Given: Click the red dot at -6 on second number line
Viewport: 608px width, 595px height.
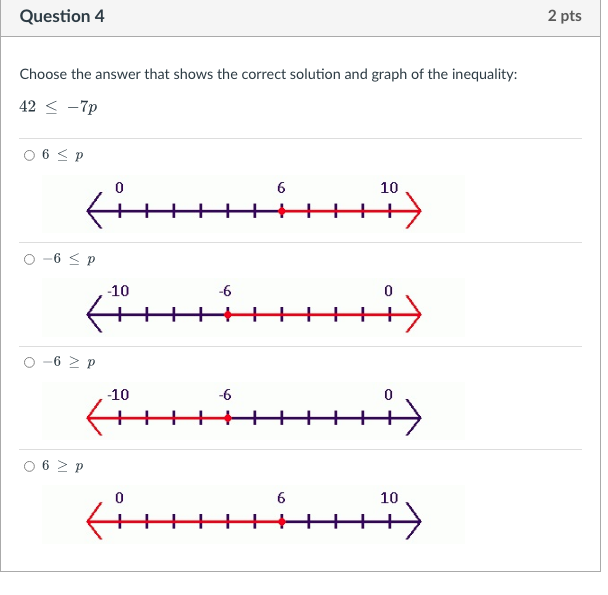Looking at the screenshot, I should coord(228,315).
